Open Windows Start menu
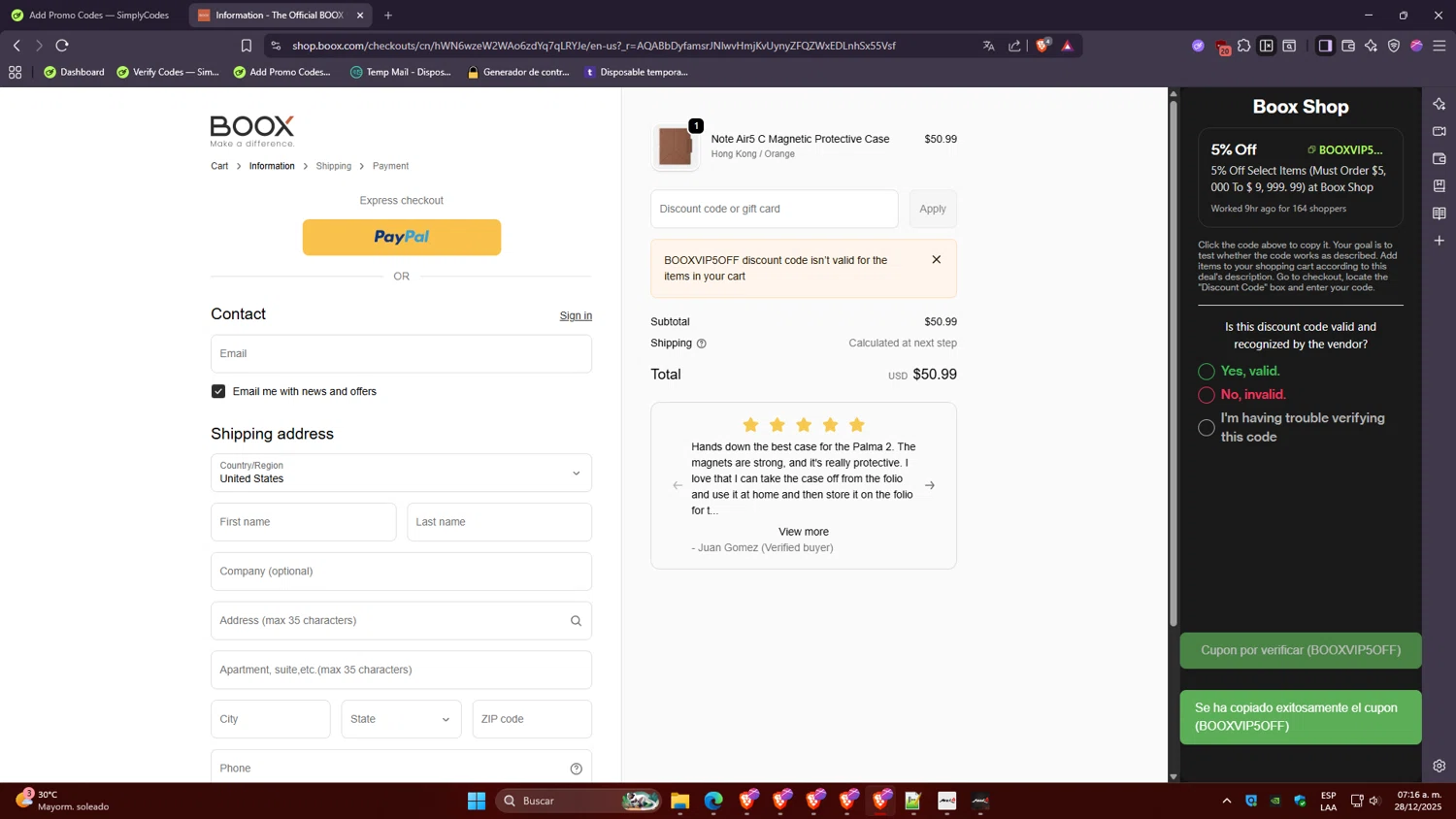 477,801
